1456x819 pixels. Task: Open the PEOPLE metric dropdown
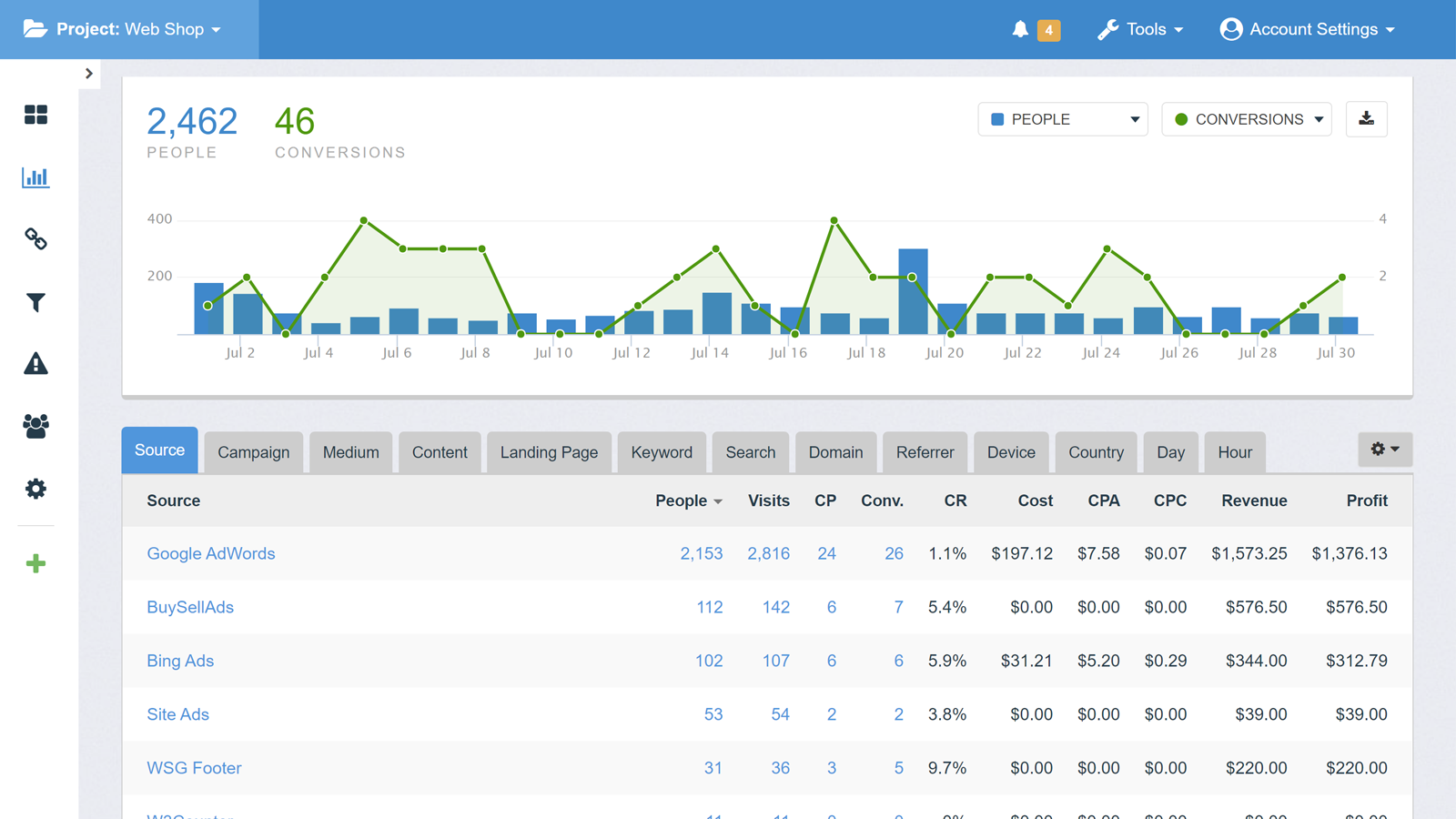tap(1062, 118)
